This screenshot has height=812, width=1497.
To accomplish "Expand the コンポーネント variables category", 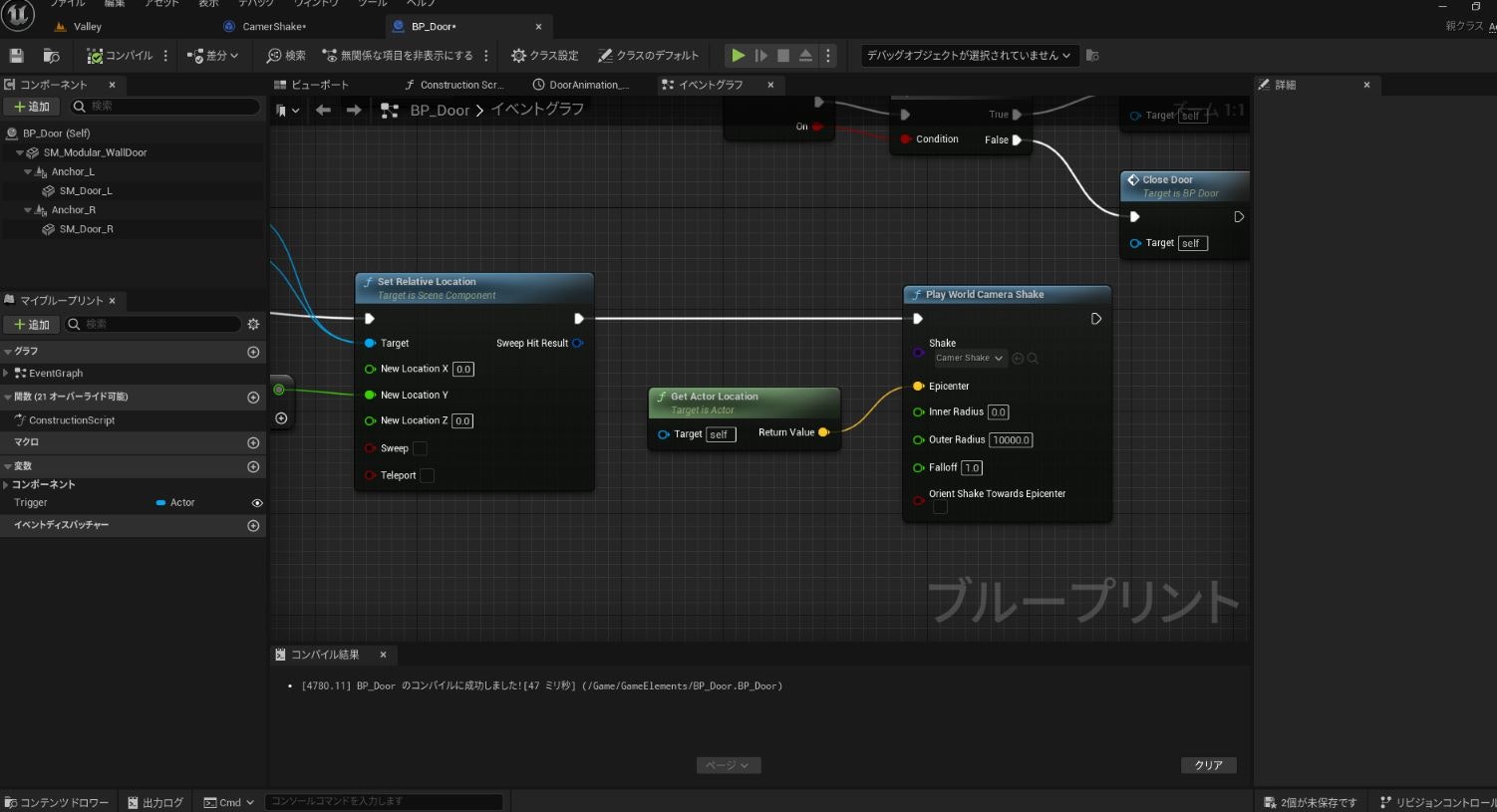I will tap(6, 485).
